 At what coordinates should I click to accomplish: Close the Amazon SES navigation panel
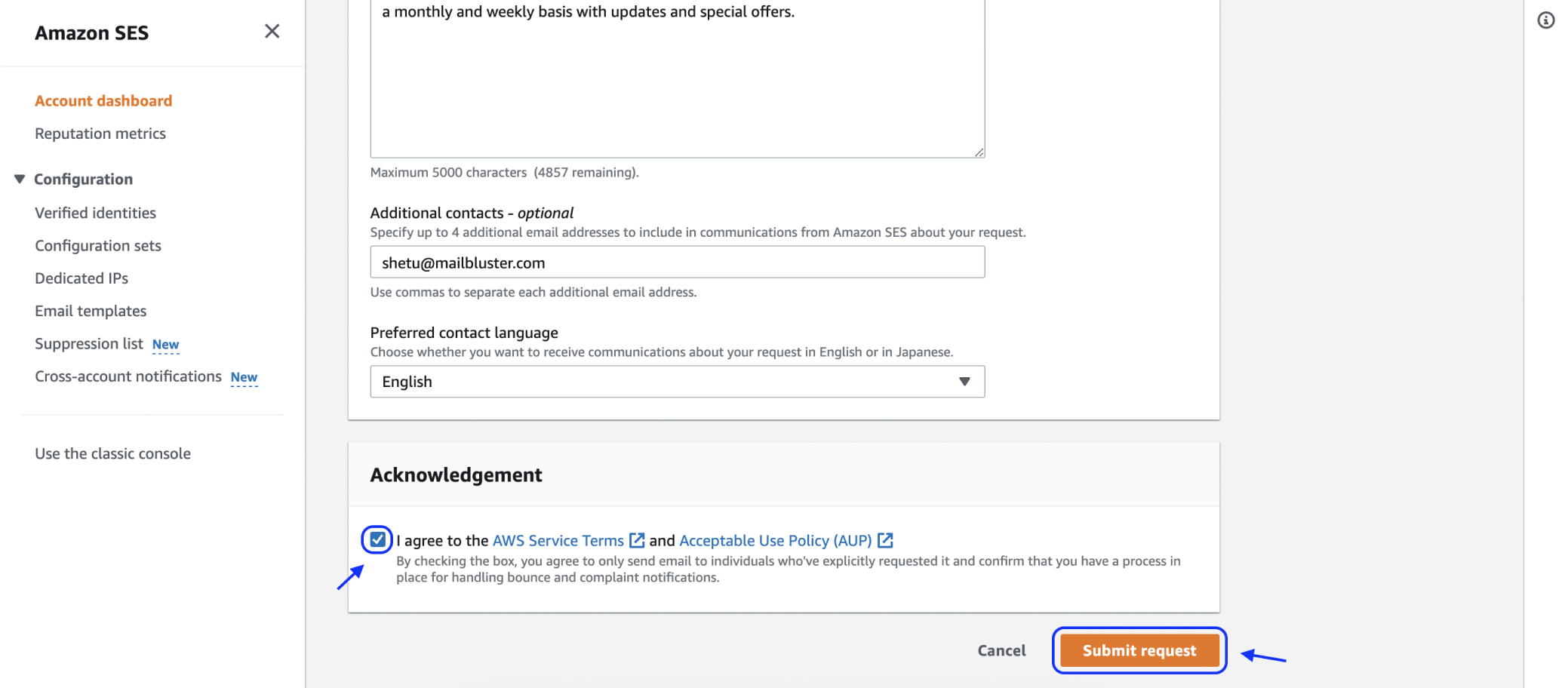click(272, 31)
